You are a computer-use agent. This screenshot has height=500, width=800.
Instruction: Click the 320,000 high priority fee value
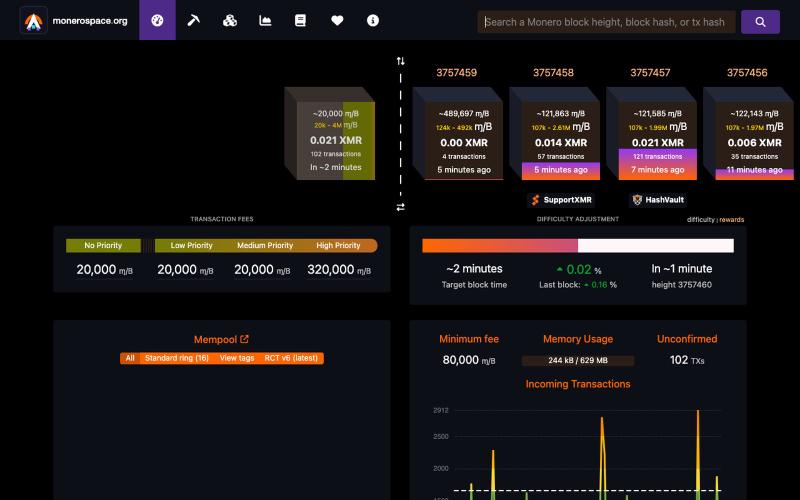(339, 270)
